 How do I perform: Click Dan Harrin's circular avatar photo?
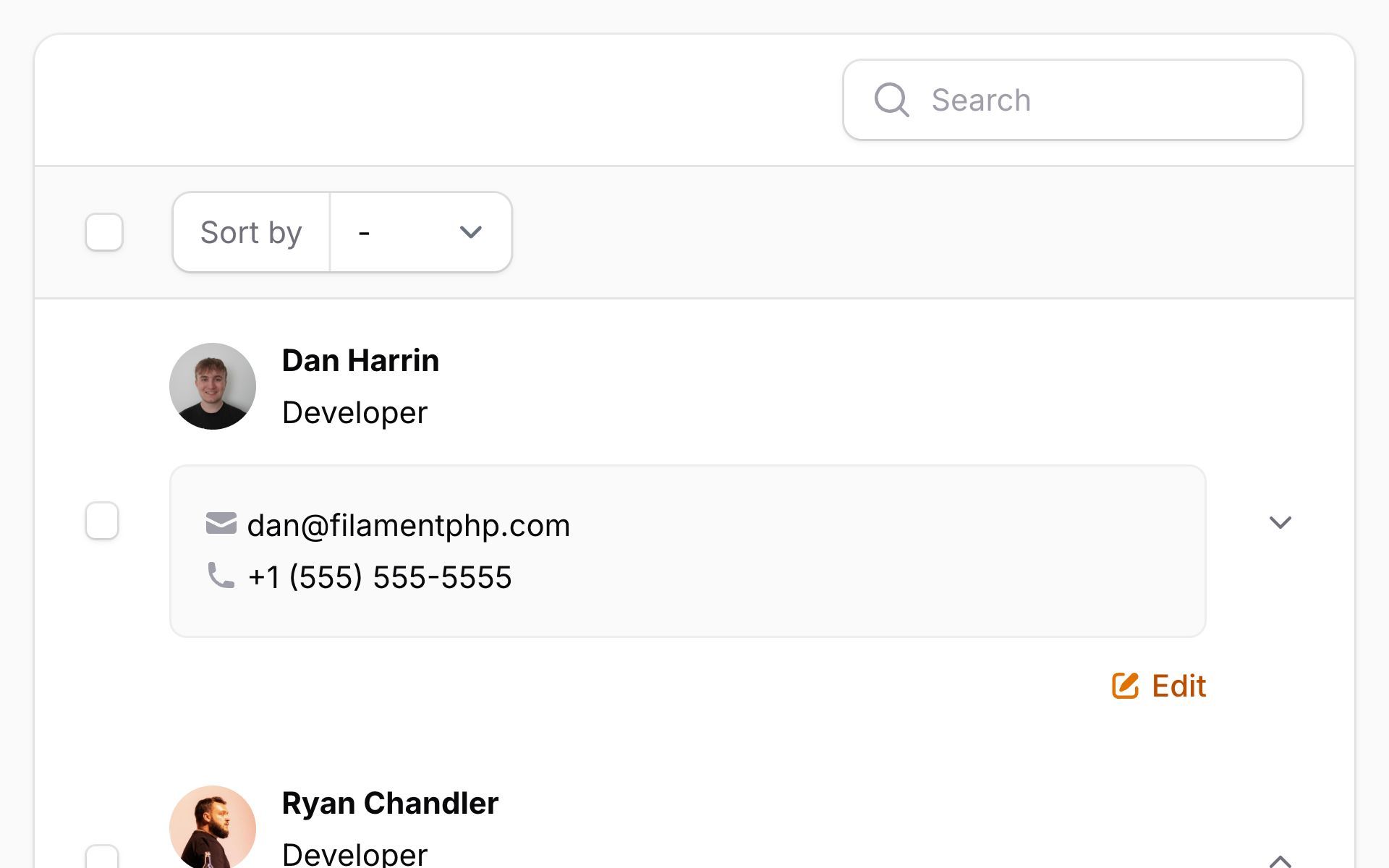[x=213, y=386]
